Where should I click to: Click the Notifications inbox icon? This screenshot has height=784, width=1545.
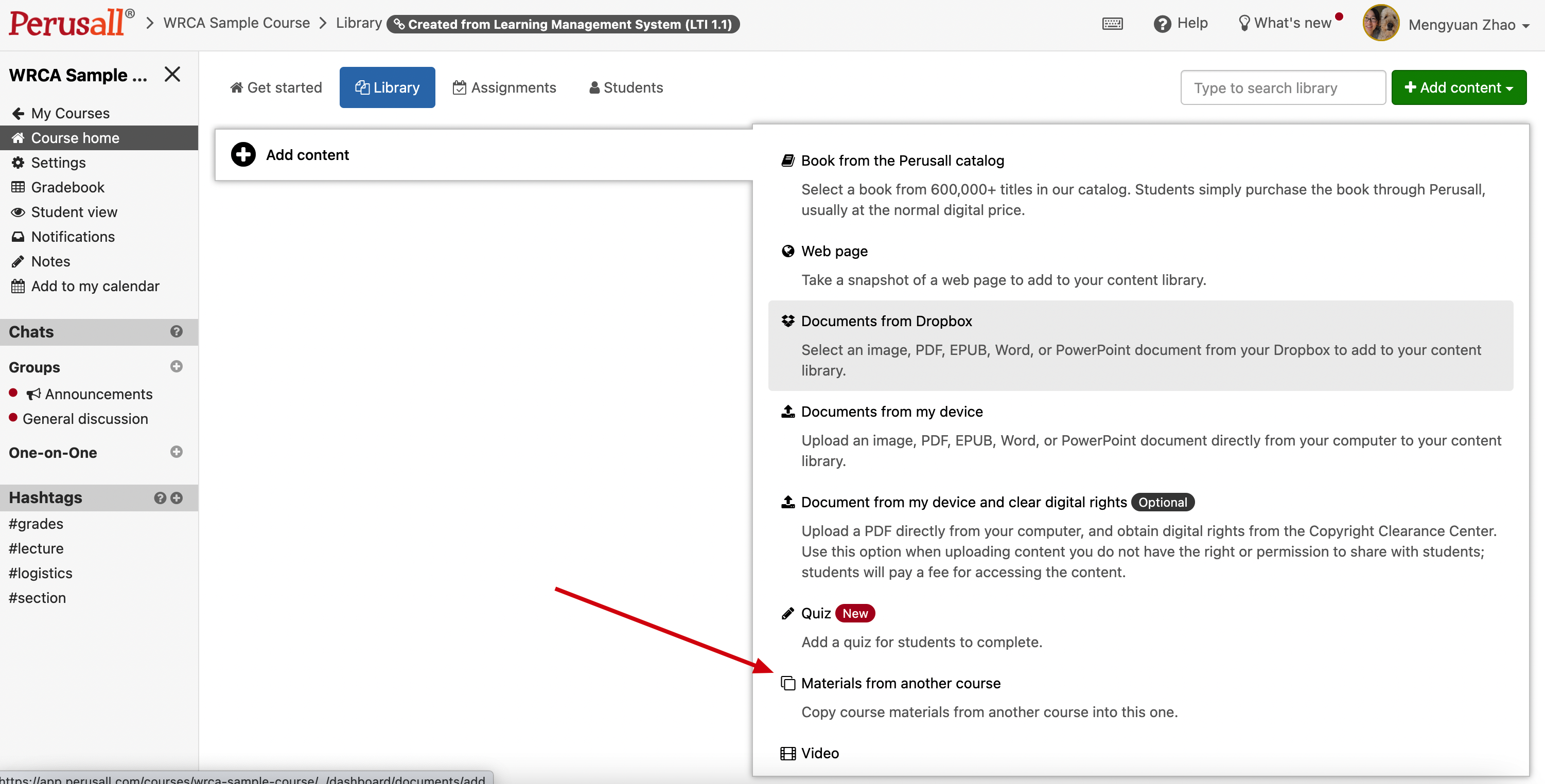tap(18, 237)
